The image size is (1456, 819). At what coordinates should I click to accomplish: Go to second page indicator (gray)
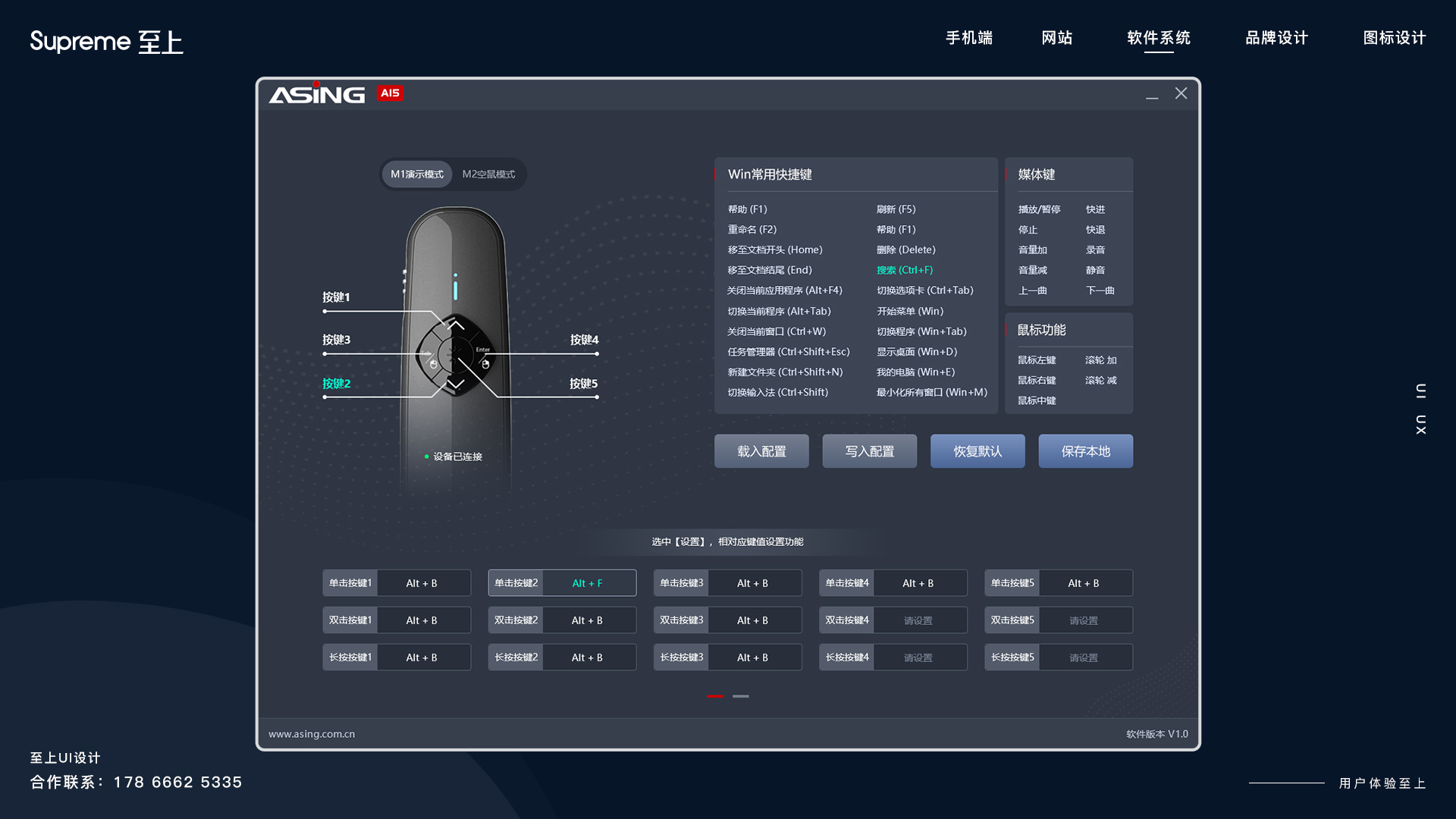point(741,696)
